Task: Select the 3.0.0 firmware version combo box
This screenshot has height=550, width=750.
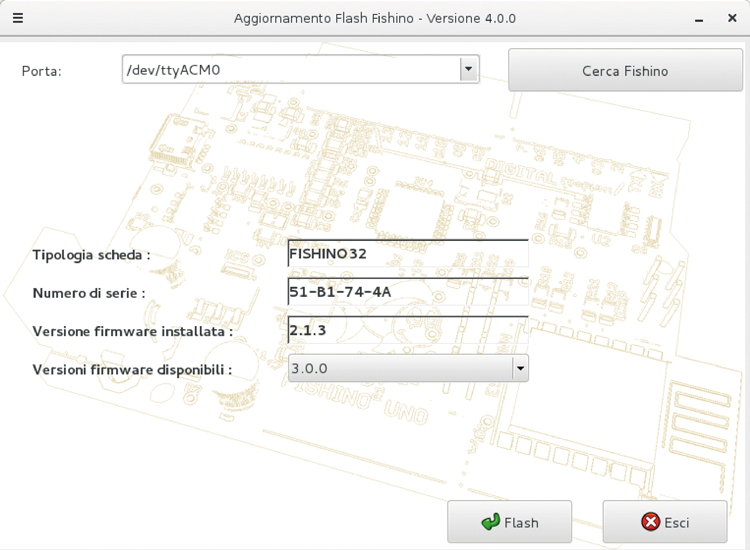Action: click(x=400, y=368)
